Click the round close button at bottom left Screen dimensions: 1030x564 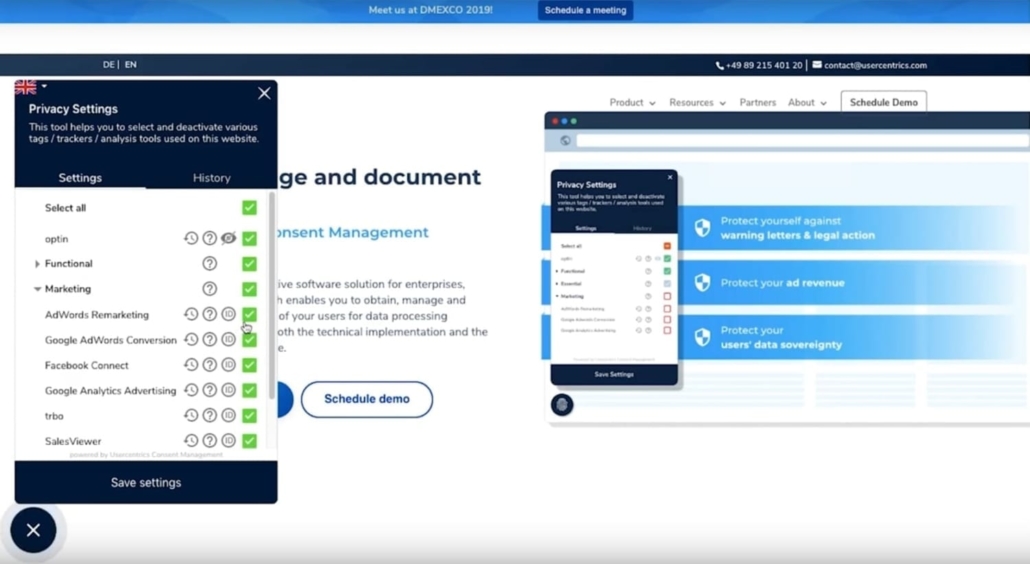(34, 530)
